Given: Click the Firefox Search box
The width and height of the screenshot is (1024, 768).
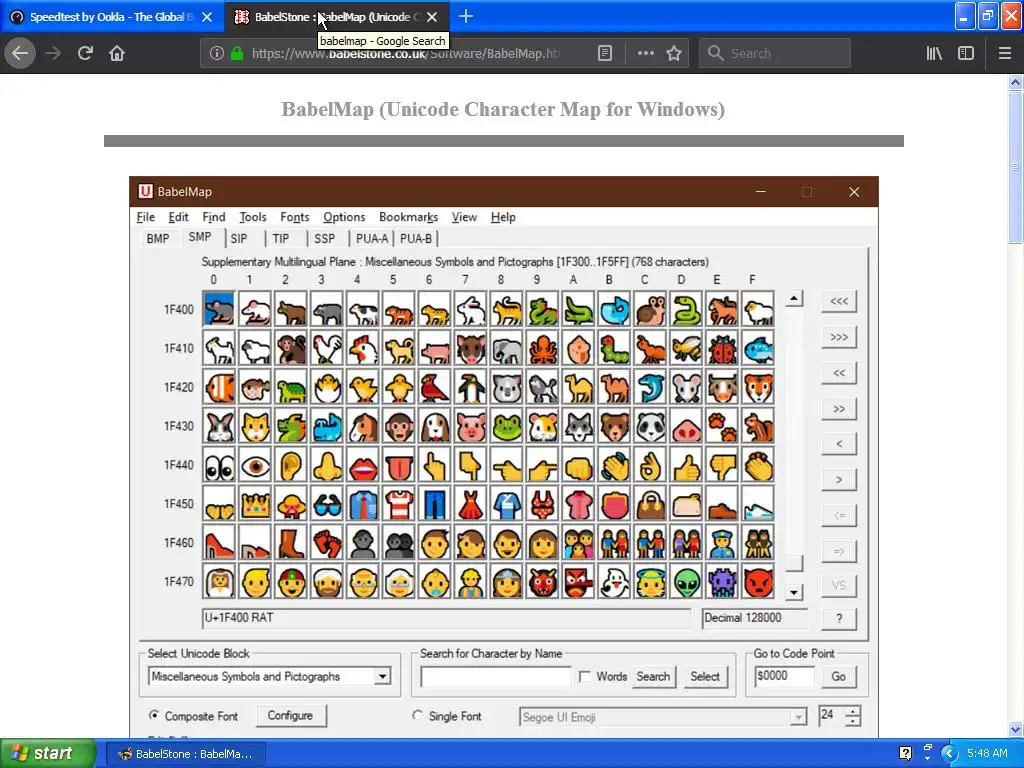Looking at the screenshot, I should pos(775,53).
